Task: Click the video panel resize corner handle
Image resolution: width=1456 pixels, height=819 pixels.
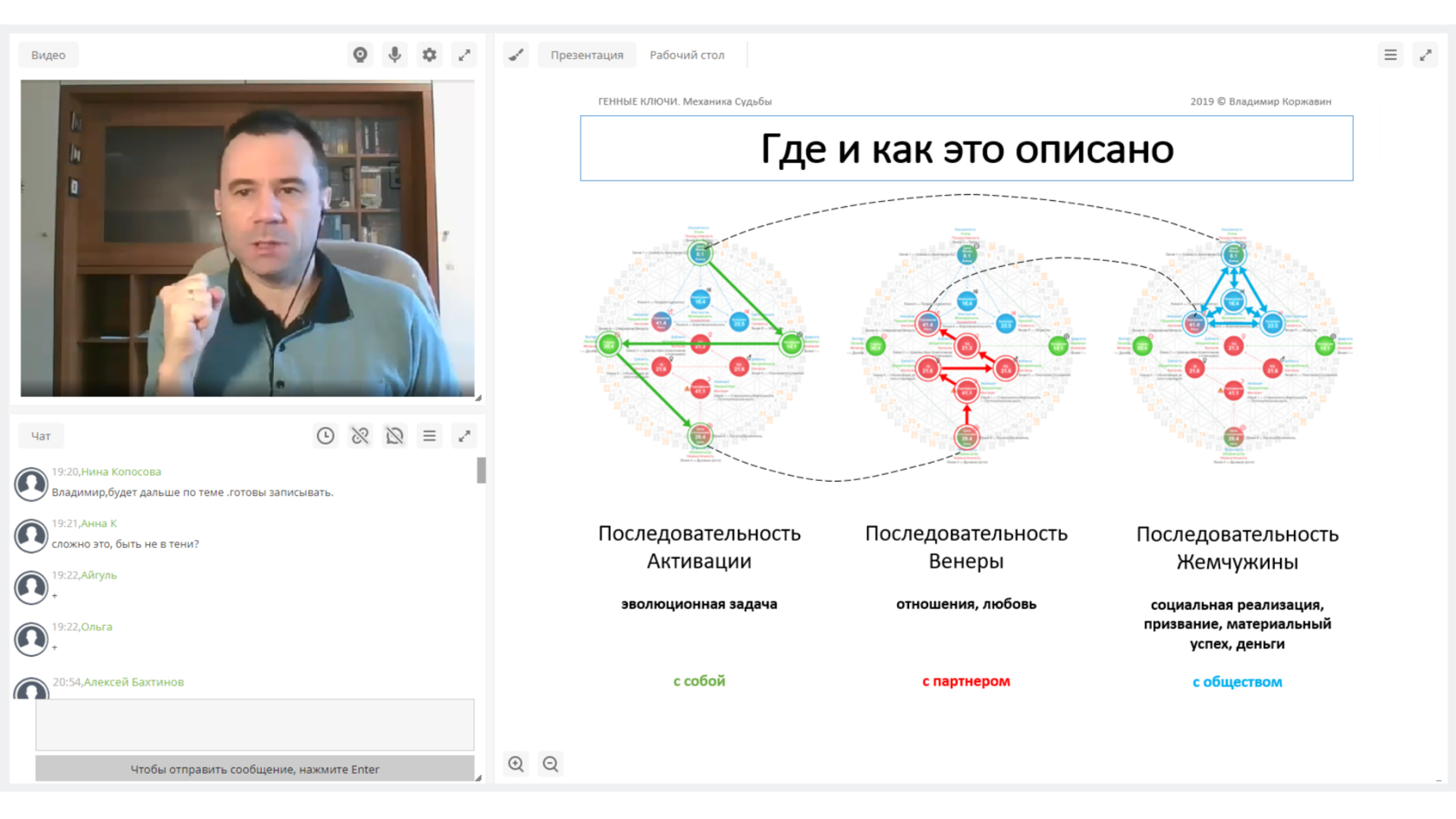Action: point(478,398)
